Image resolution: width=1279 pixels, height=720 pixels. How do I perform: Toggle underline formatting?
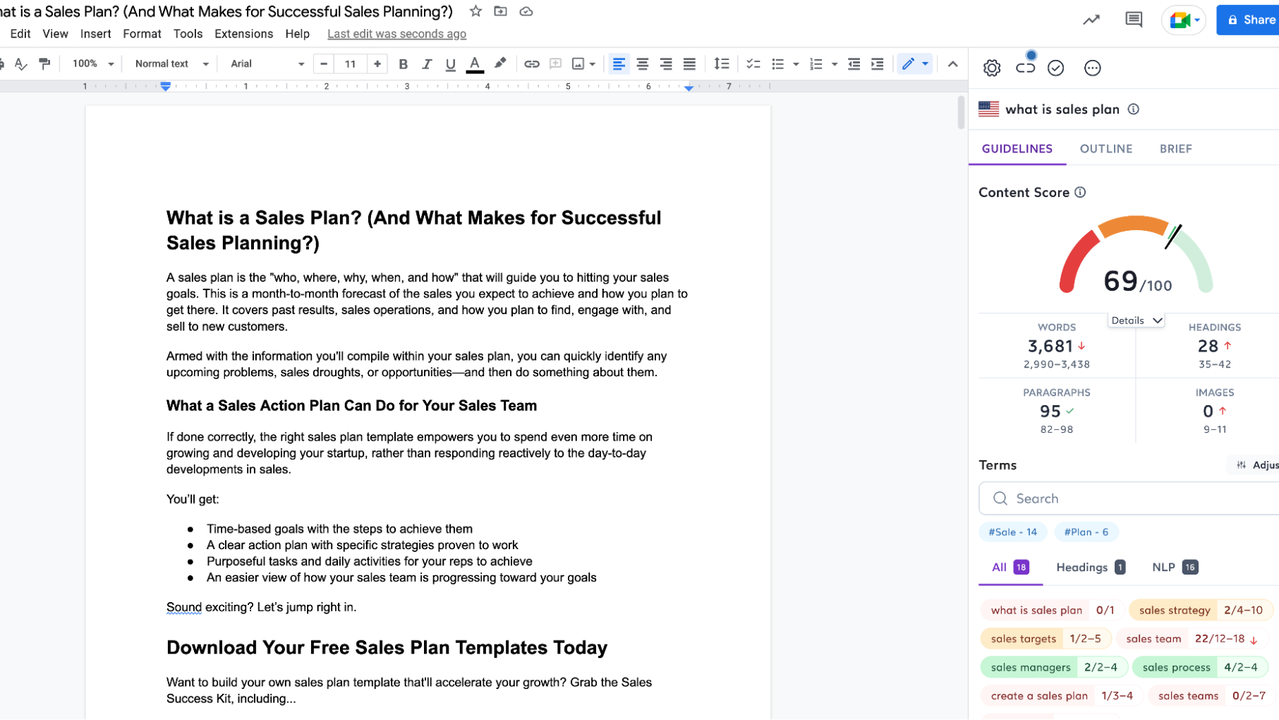coord(450,64)
